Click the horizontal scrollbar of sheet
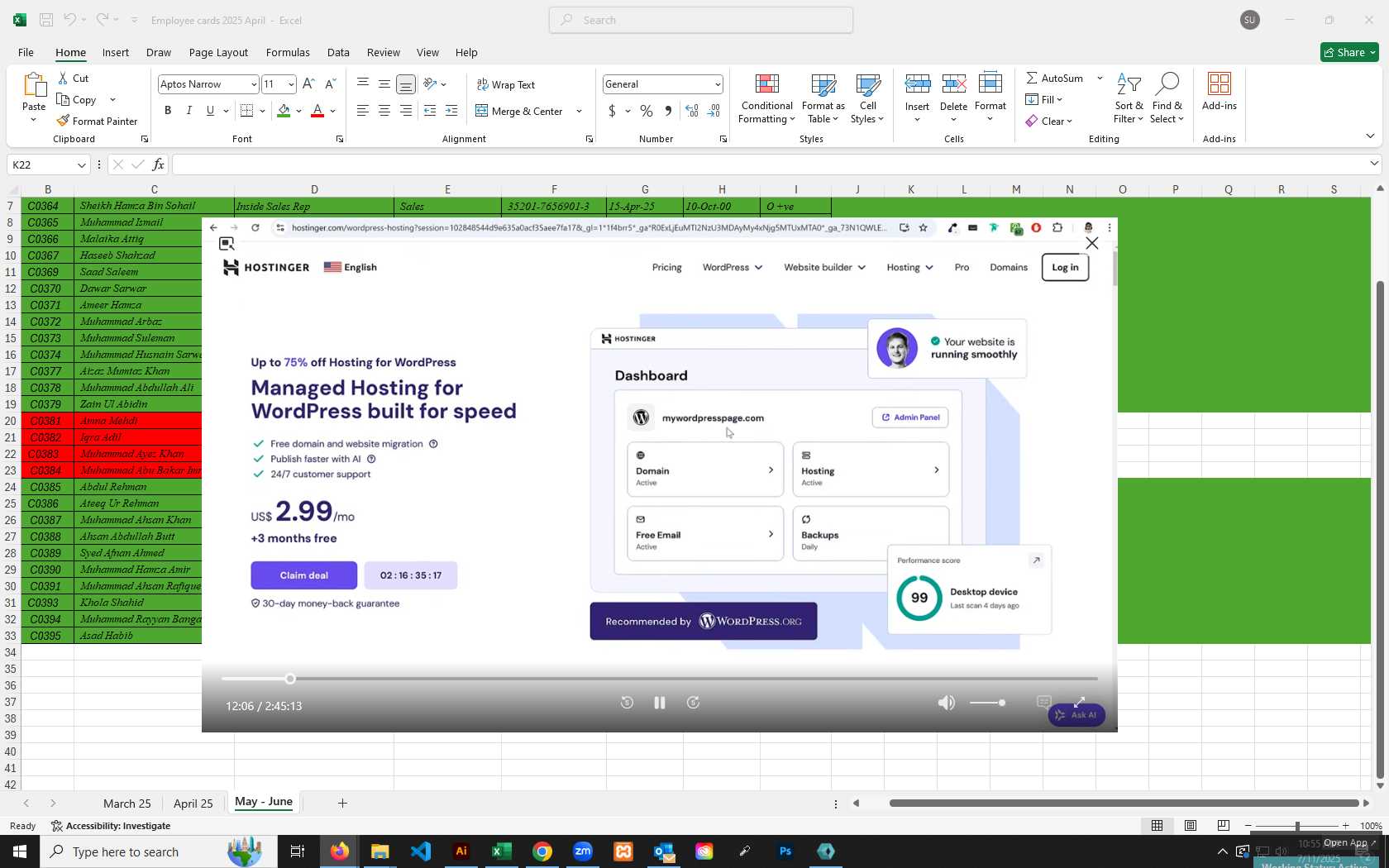This screenshot has height=868, width=1389. click(x=1124, y=803)
